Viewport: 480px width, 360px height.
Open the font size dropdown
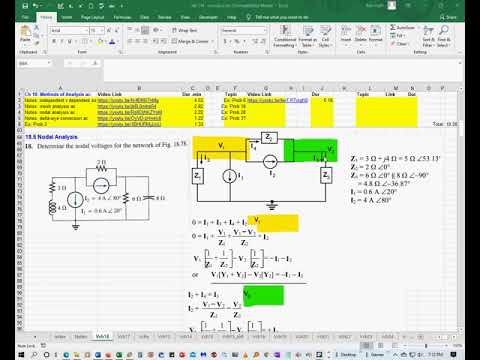[x=102, y=30]
